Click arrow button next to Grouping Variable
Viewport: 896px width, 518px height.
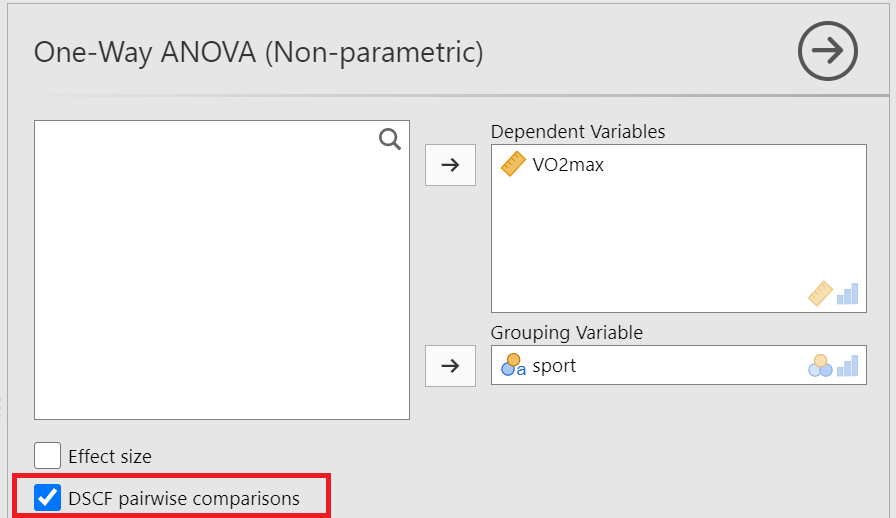451,366
